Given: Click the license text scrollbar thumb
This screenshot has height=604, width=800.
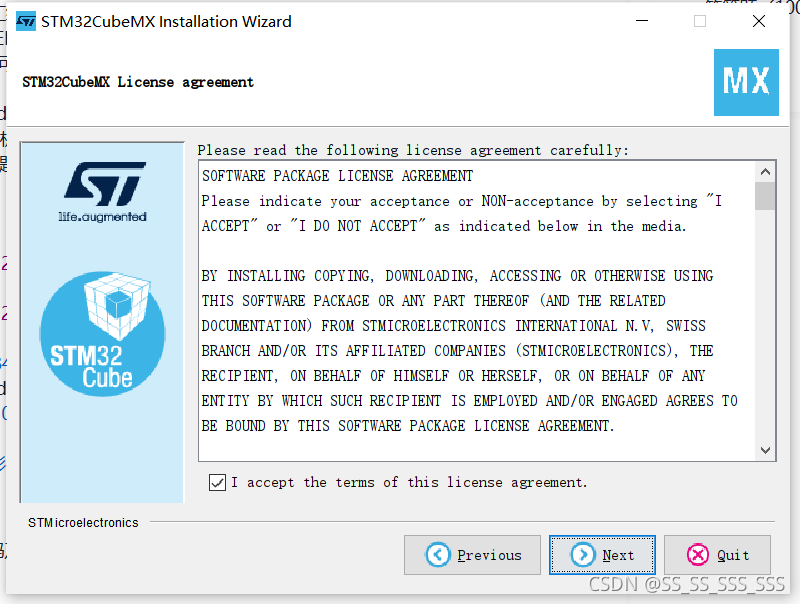Looking at the screenshot, I should point(765,196).
